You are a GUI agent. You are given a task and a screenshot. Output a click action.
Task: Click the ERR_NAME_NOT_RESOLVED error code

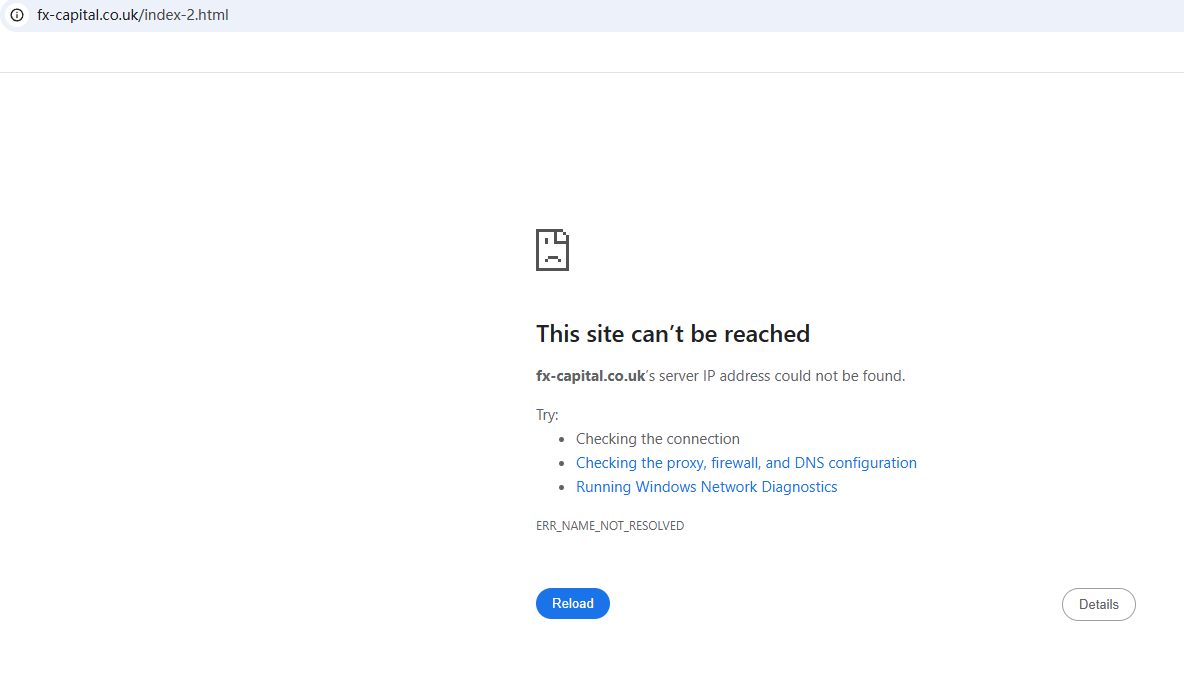(x=610, y=526)
